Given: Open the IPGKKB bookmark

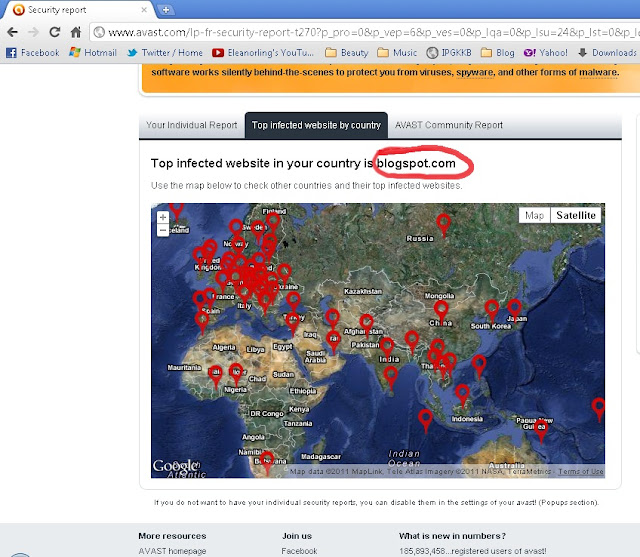Looking at the screenshot, I should tap(449, 53).
